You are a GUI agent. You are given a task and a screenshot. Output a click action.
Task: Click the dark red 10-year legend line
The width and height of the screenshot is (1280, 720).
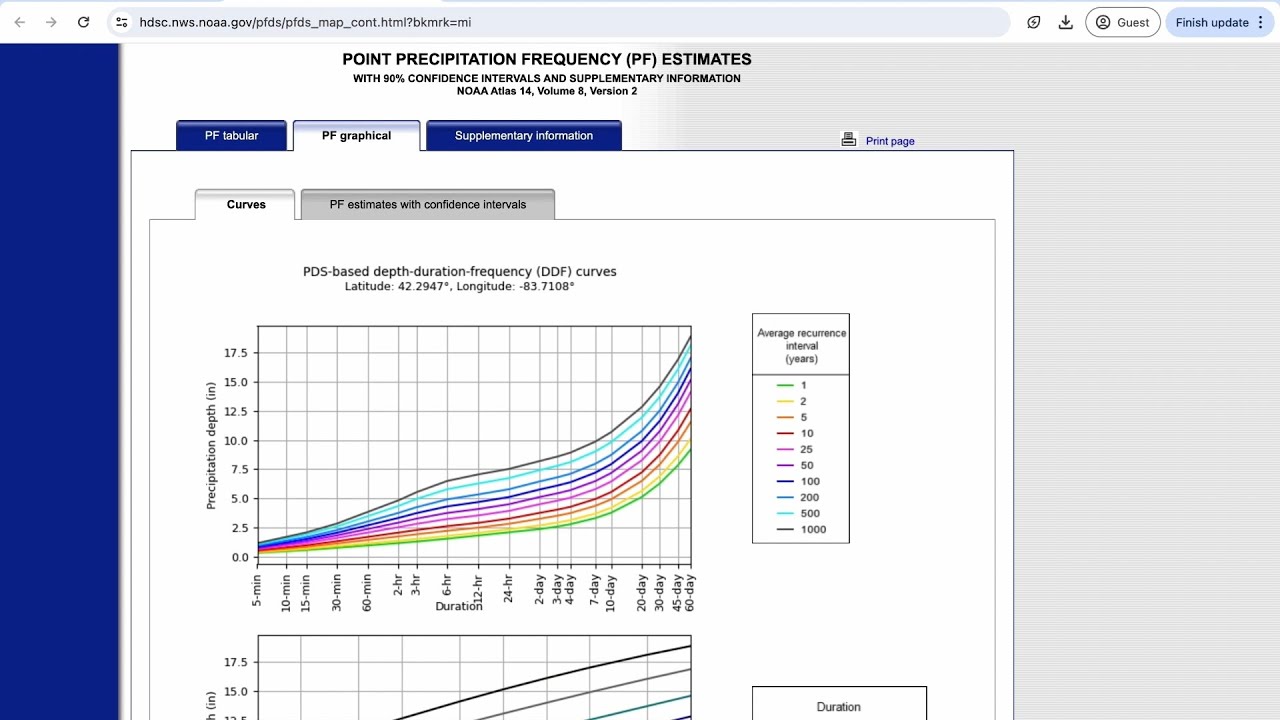click(785, 433)
